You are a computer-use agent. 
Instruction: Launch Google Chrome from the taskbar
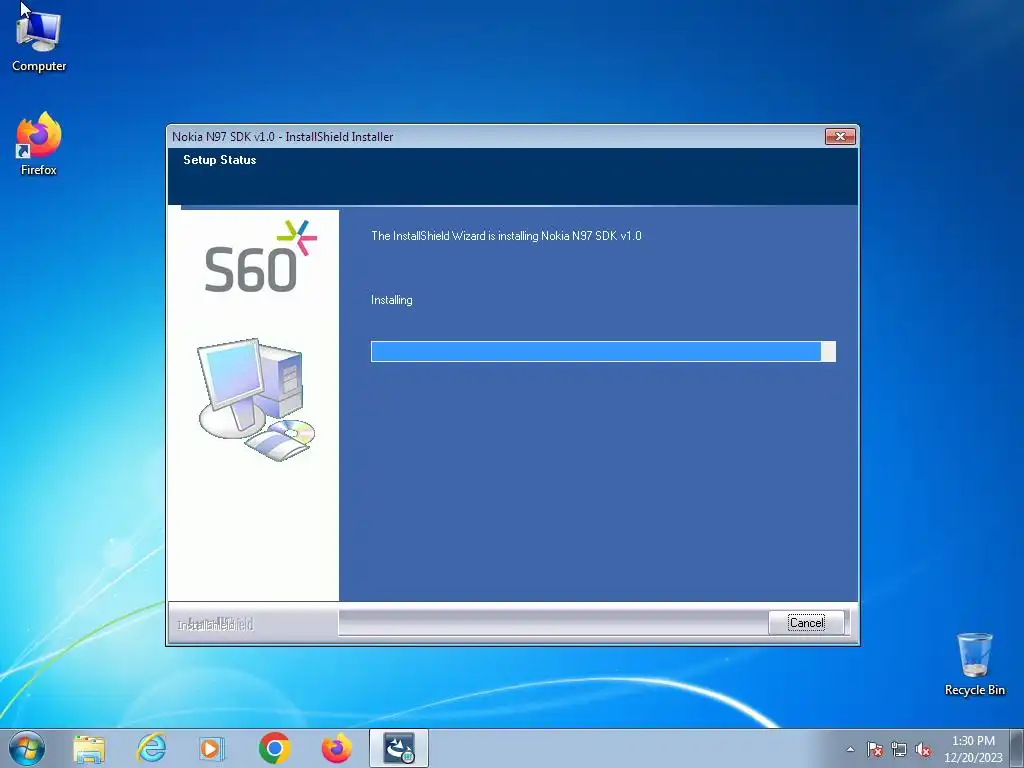click(274, 748)
